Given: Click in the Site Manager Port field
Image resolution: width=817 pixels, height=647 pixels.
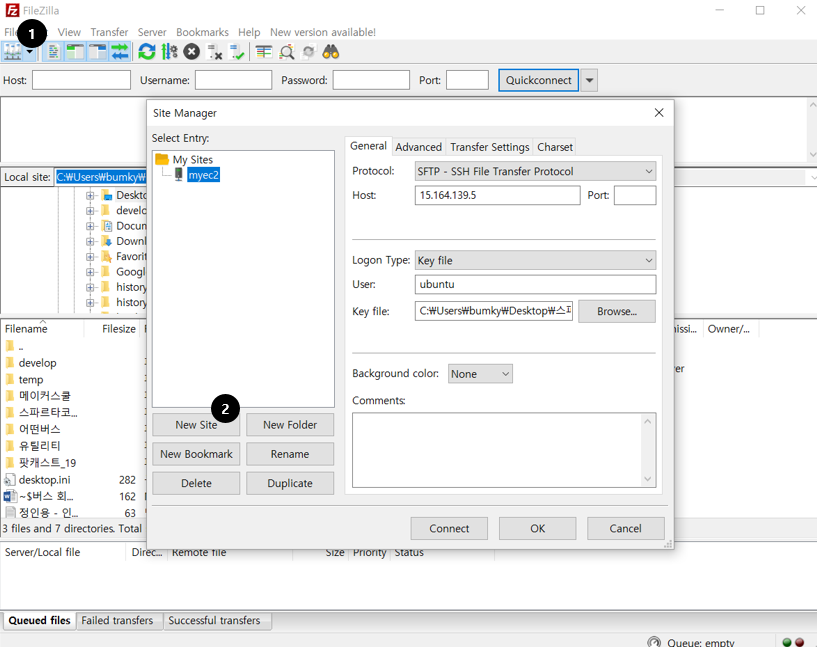Looking at the screenshot, I should (635, 195).
